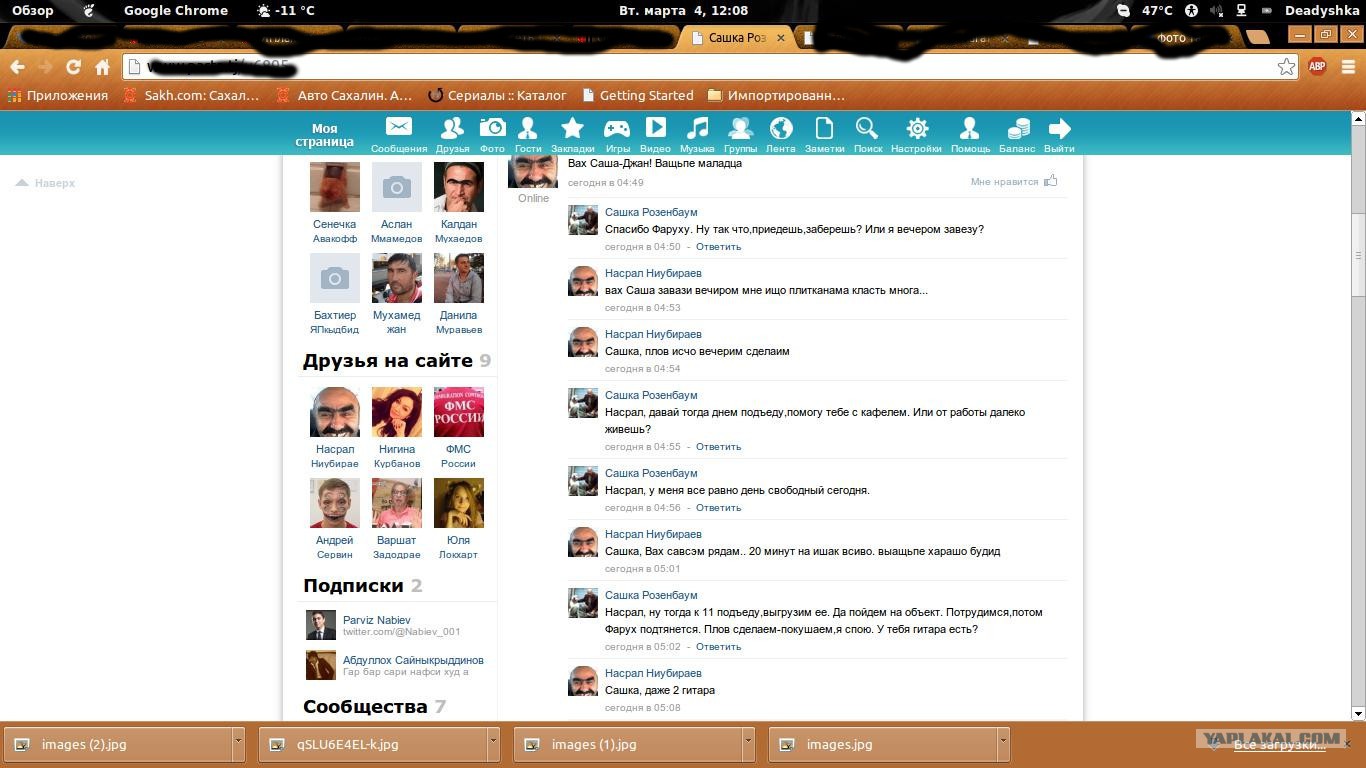Open clock showing Вт. марта 4, 12:08
Screen dimensions: 1366x768
[684, 11]
